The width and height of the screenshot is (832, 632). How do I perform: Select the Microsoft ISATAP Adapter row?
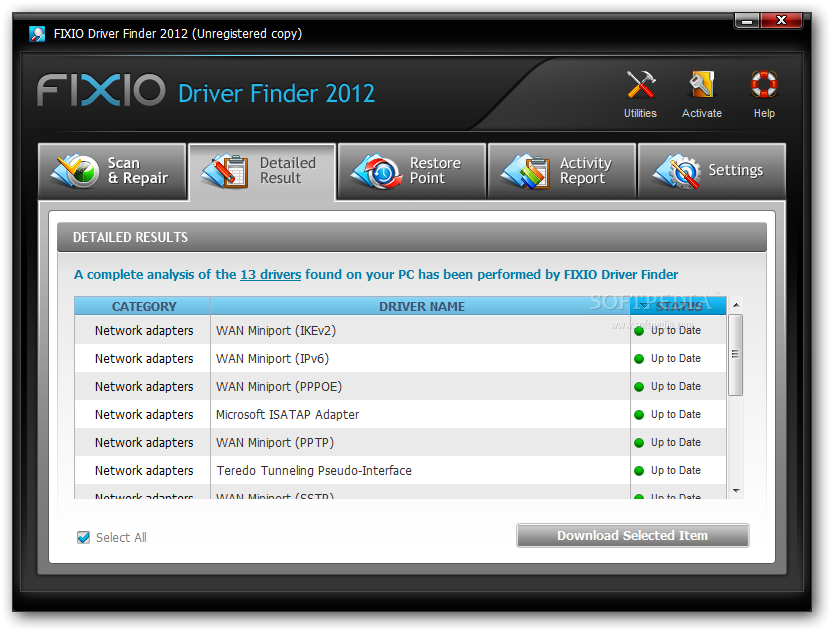(401, 414)
